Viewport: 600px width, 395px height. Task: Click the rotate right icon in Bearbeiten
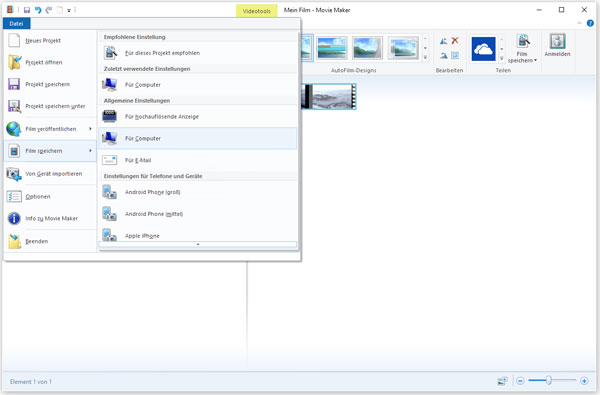443,56
